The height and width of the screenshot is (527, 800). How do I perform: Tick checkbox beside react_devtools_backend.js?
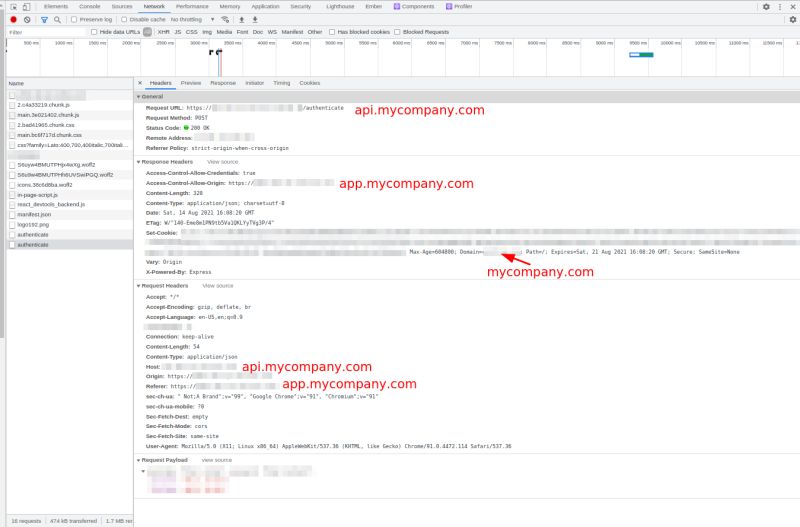(12, 205)
